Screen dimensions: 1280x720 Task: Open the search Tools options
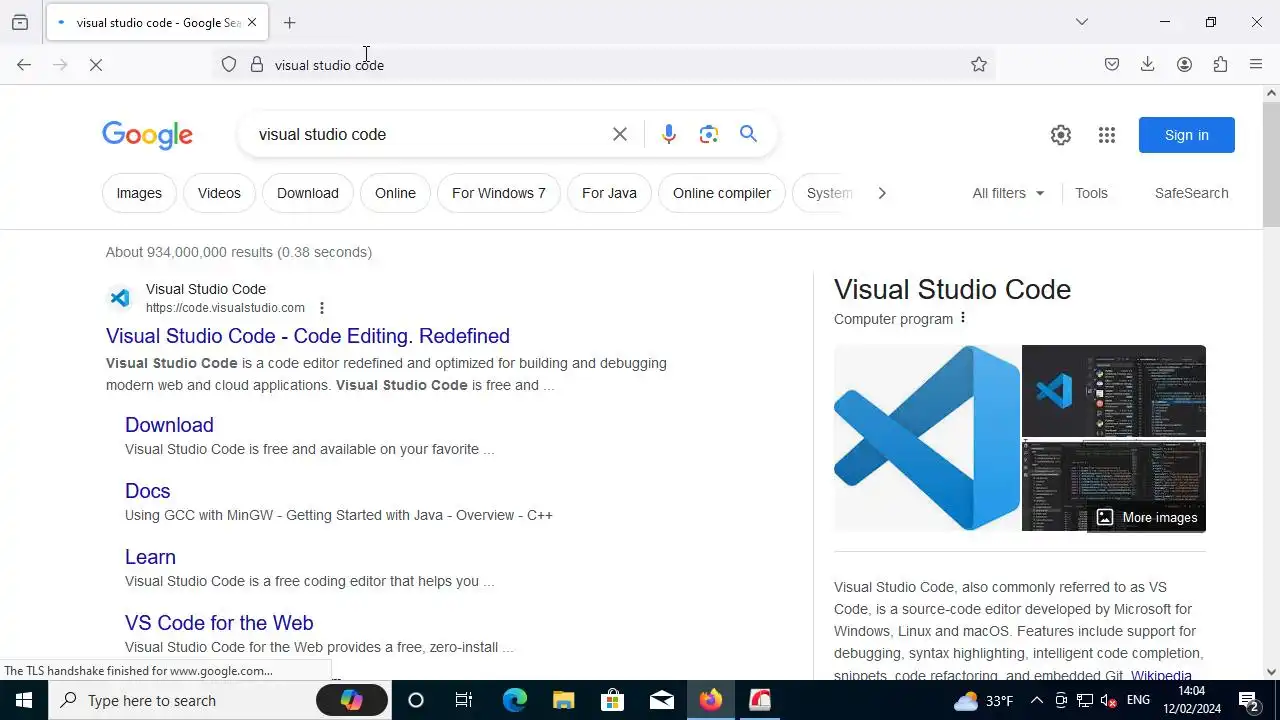click(x=1091, y=193)
